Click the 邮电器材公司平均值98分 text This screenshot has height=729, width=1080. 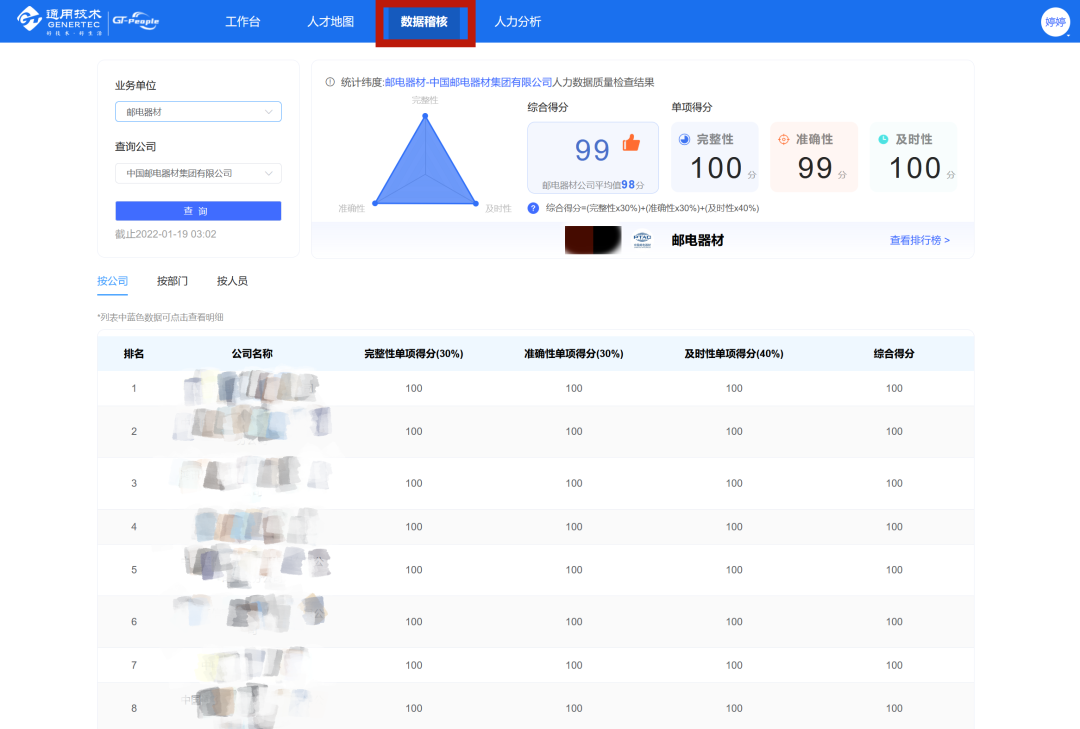coord(593,185)
